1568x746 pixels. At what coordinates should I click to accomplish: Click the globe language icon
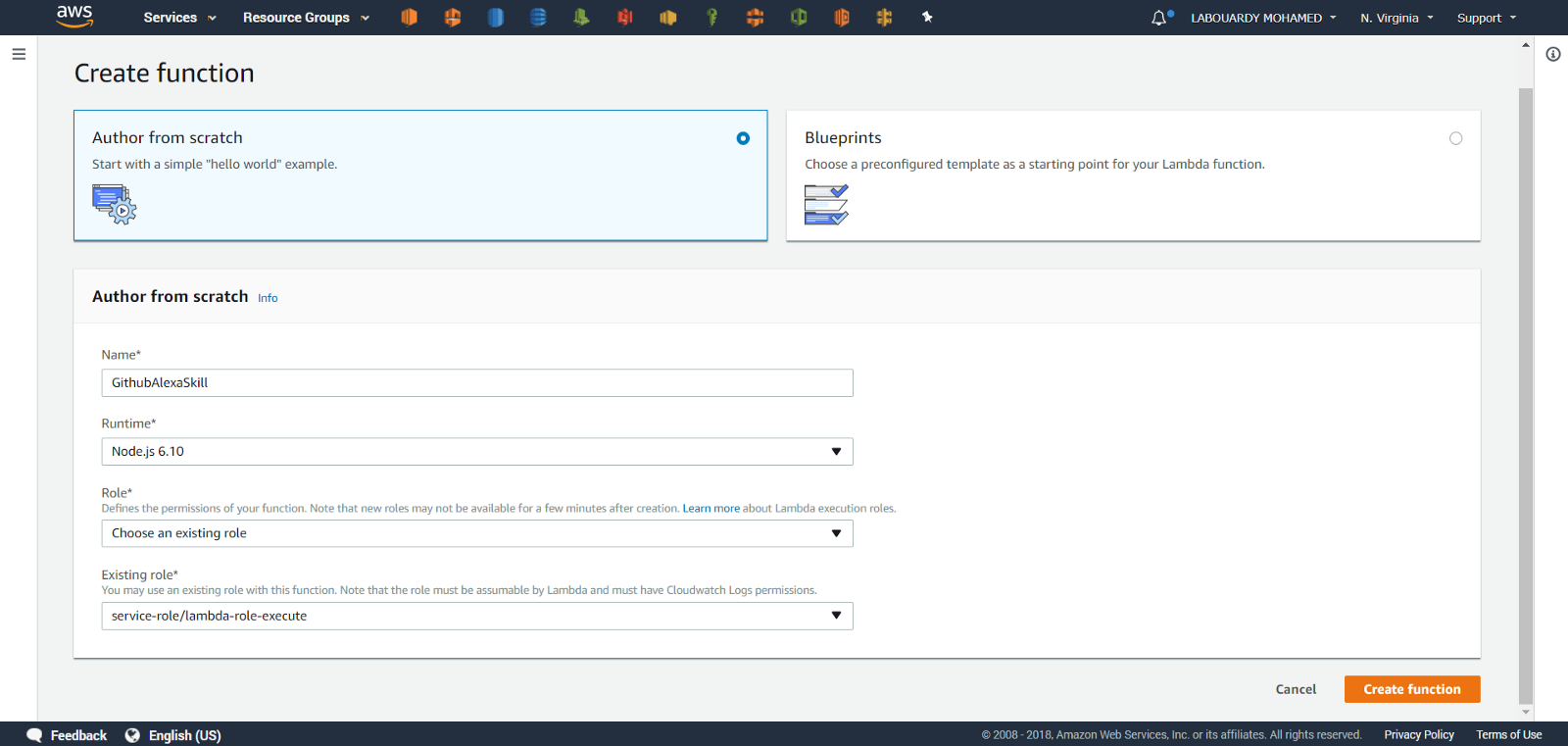click(132, 735)
